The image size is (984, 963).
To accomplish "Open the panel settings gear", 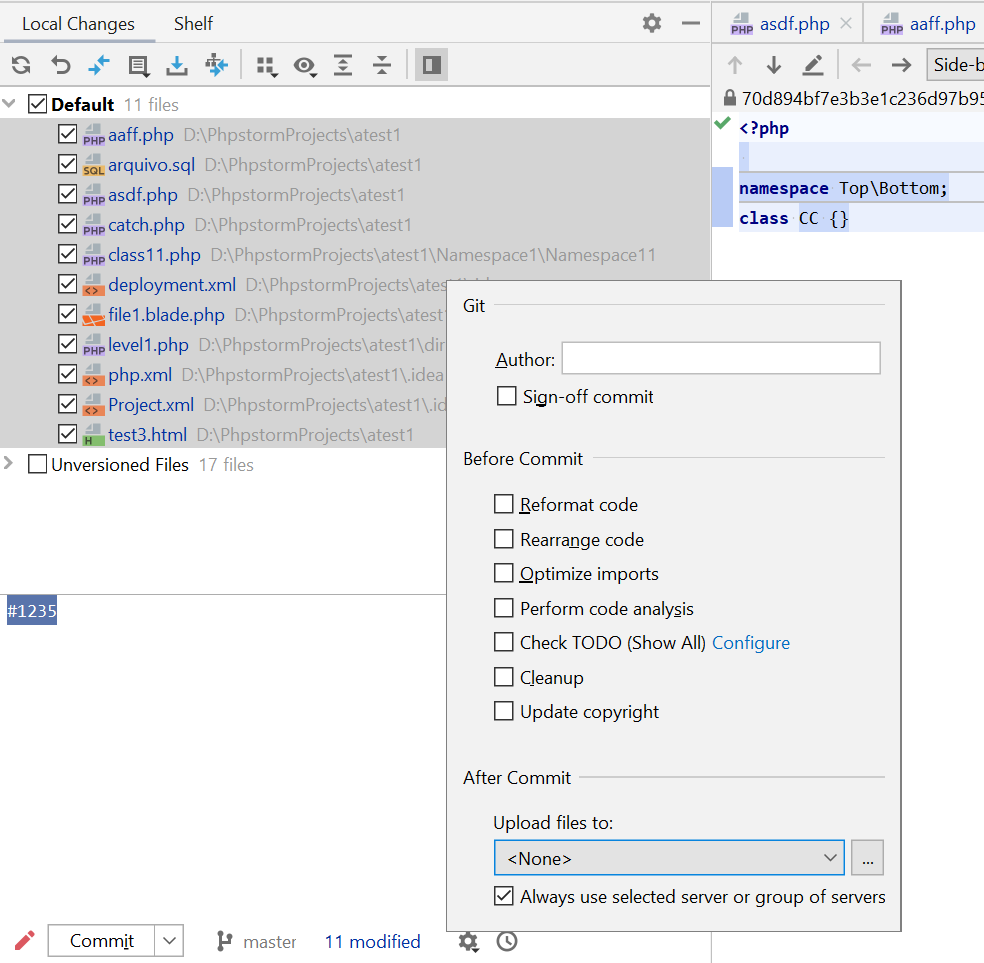I will point(652,24).
